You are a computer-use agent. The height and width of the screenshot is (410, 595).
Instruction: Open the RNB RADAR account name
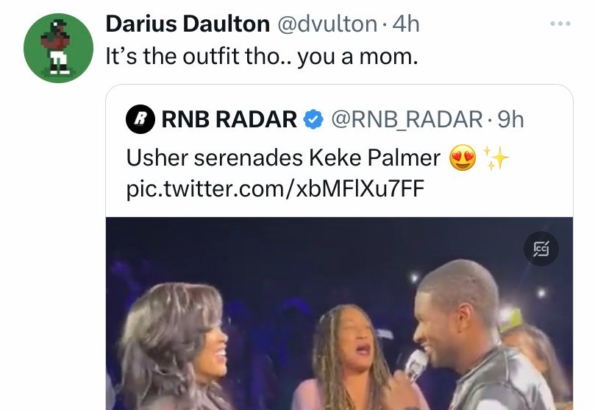[x=229, y=119]
